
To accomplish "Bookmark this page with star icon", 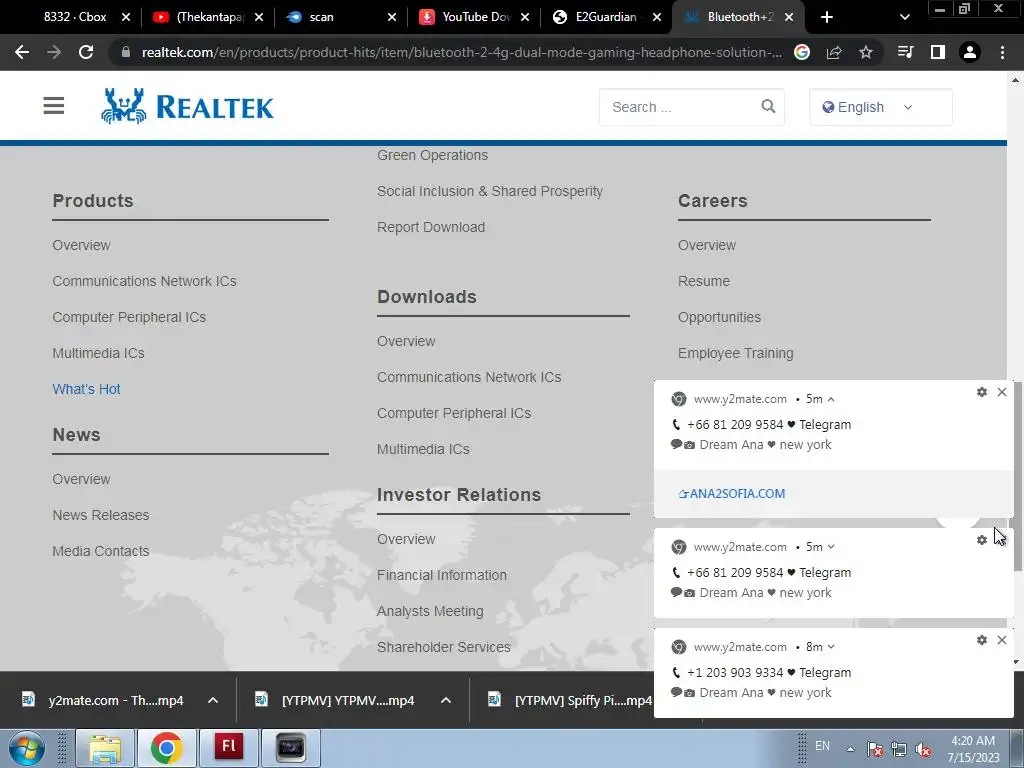I will tap(866, 52).
